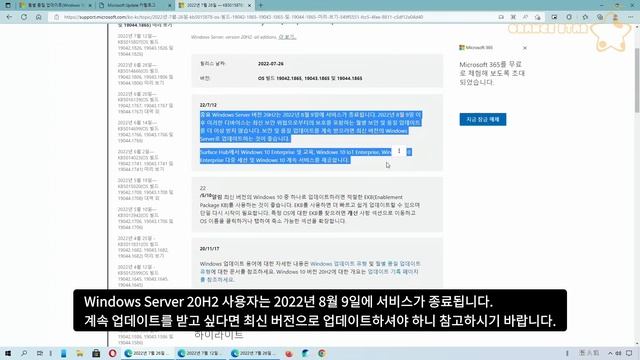Click the page vertical scrollbar thumb

(637, 80)
